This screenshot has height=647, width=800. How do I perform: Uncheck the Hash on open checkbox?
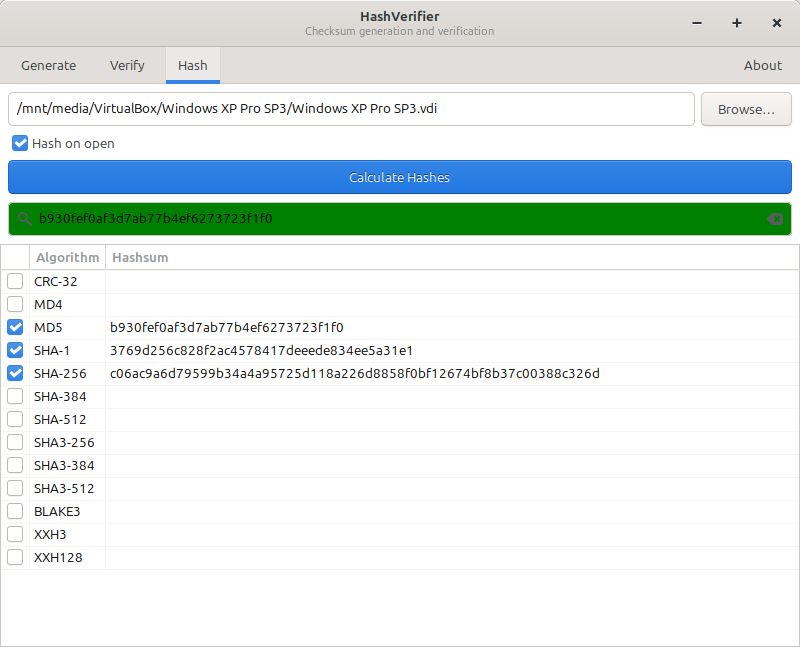tap(20, 143)
